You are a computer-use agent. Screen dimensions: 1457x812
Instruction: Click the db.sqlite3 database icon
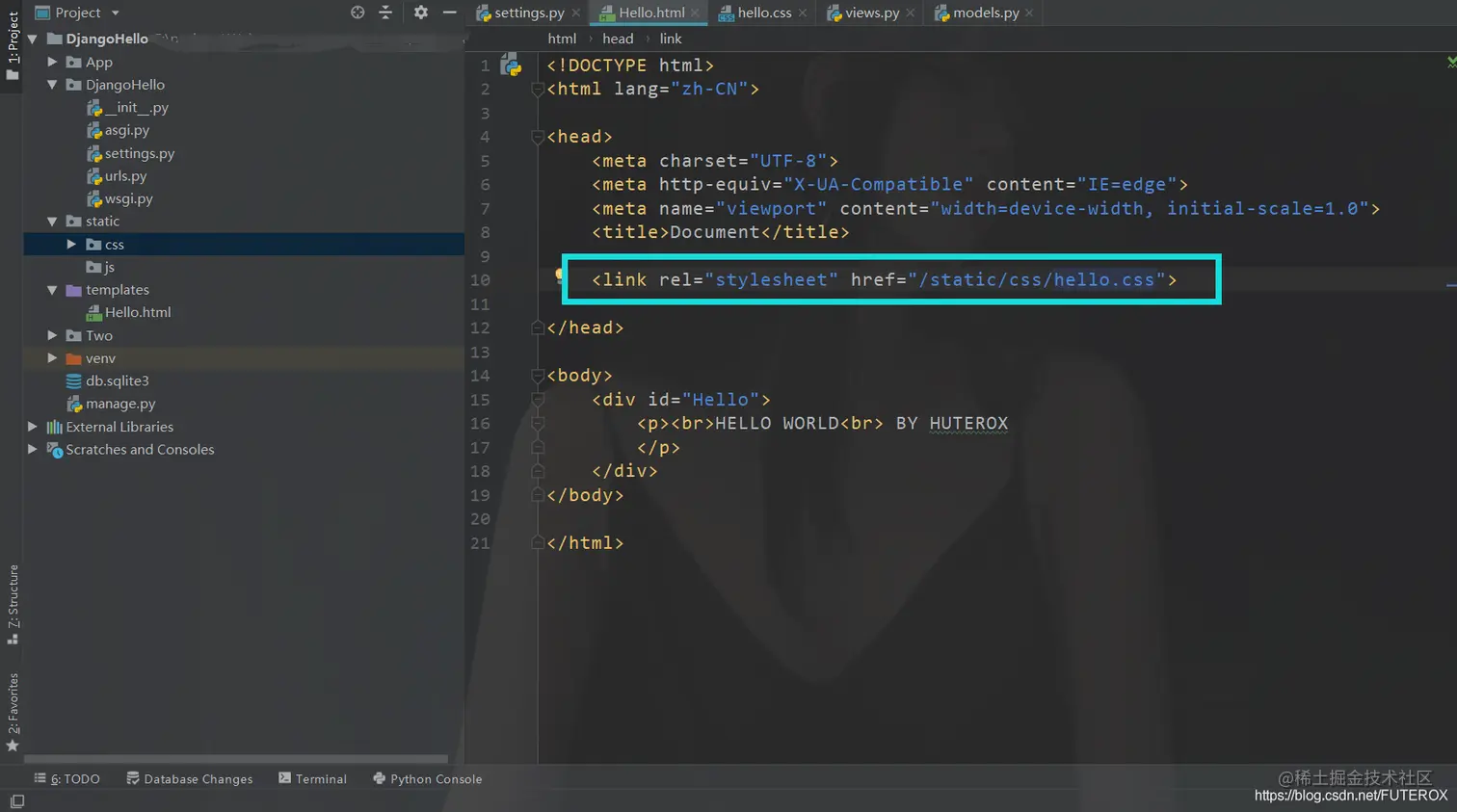pyautogui.click(x=74, y=381)
